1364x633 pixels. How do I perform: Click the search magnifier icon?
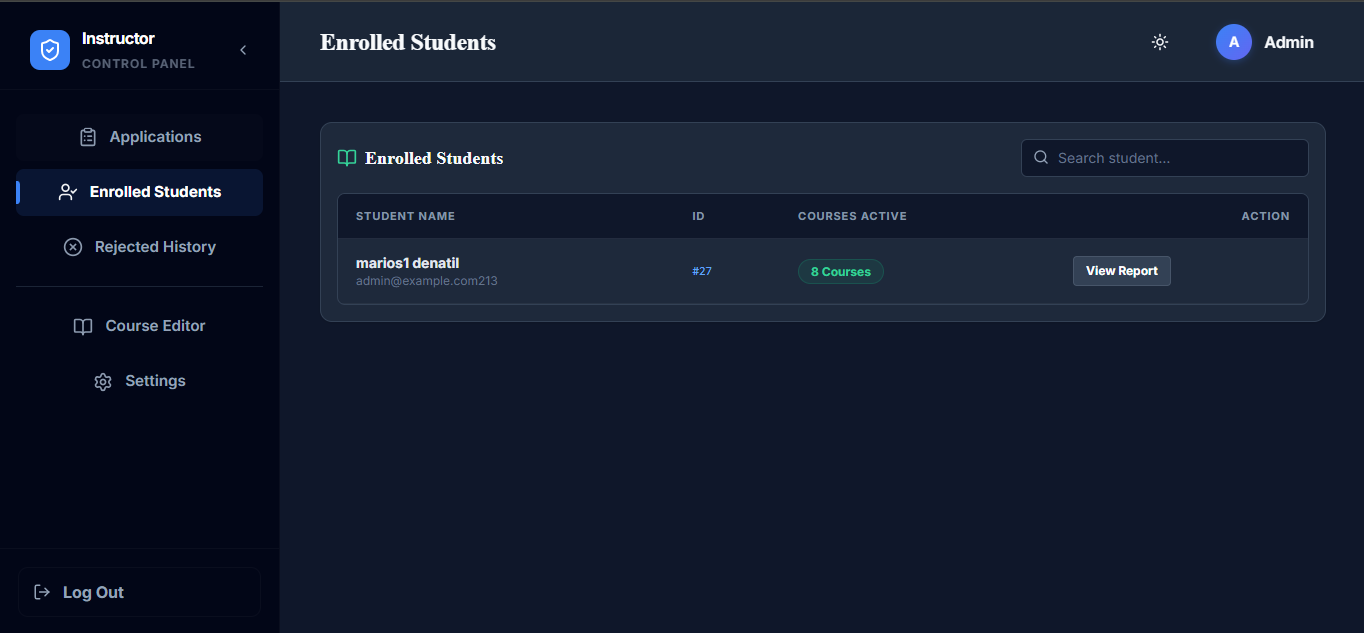1040,157
